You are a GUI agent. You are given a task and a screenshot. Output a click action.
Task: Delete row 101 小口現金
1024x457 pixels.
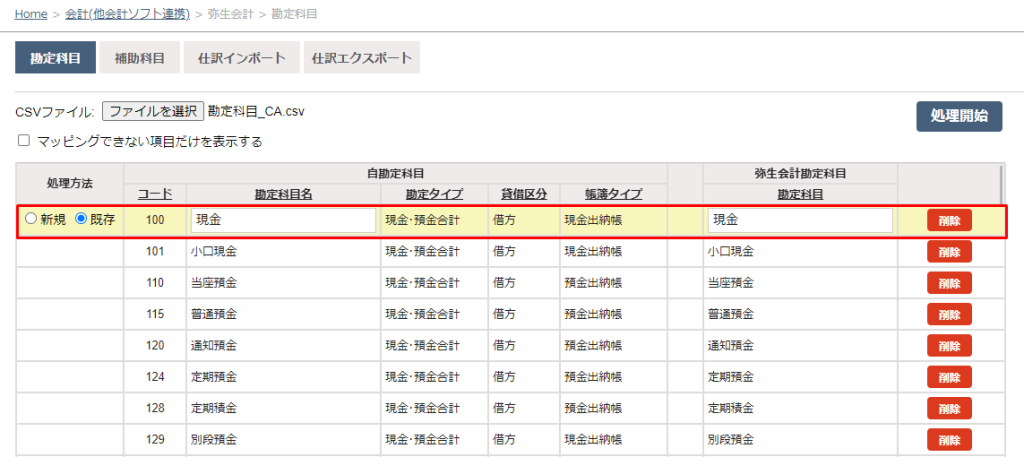coord(950,251)
